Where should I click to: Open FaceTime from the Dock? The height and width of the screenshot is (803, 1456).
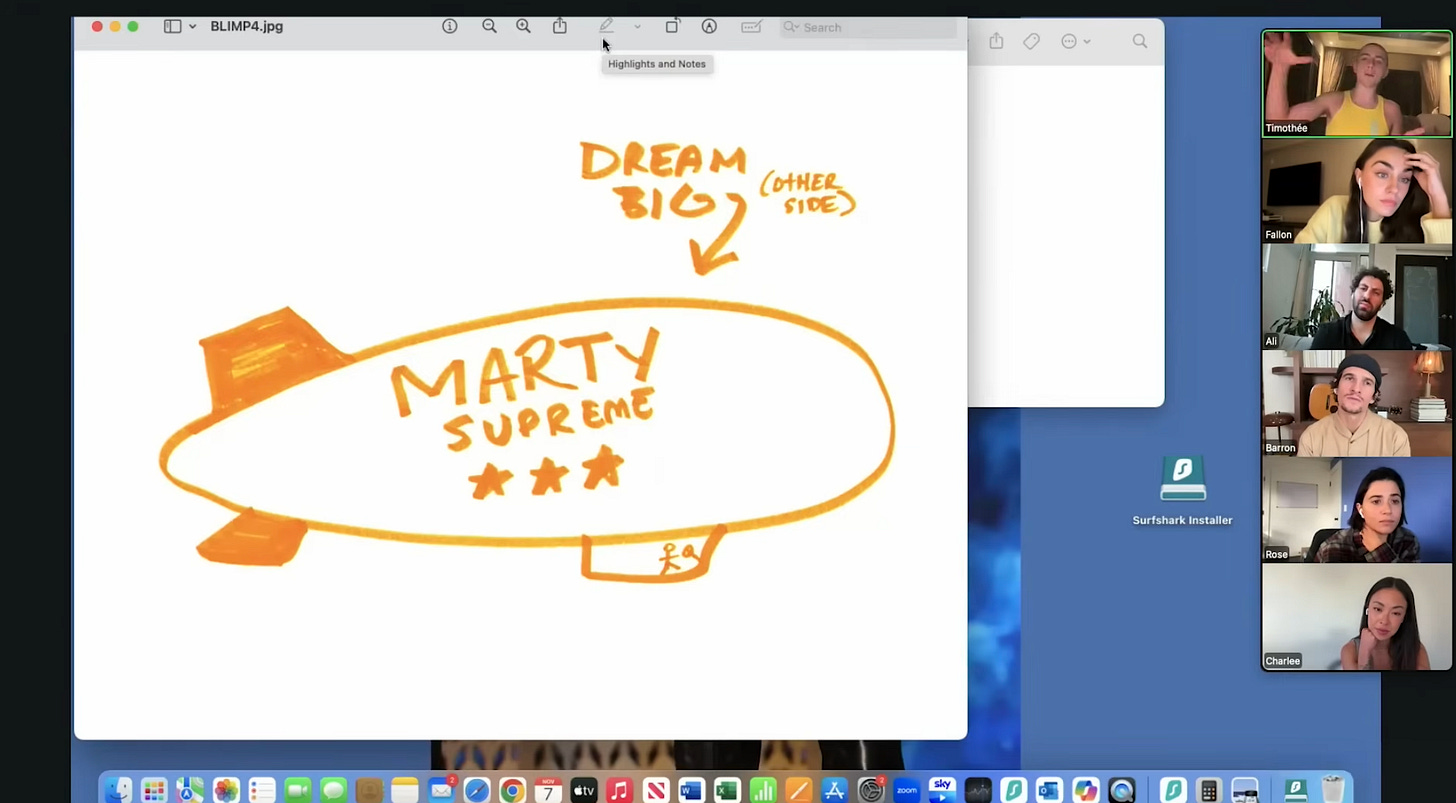(298, 790)
